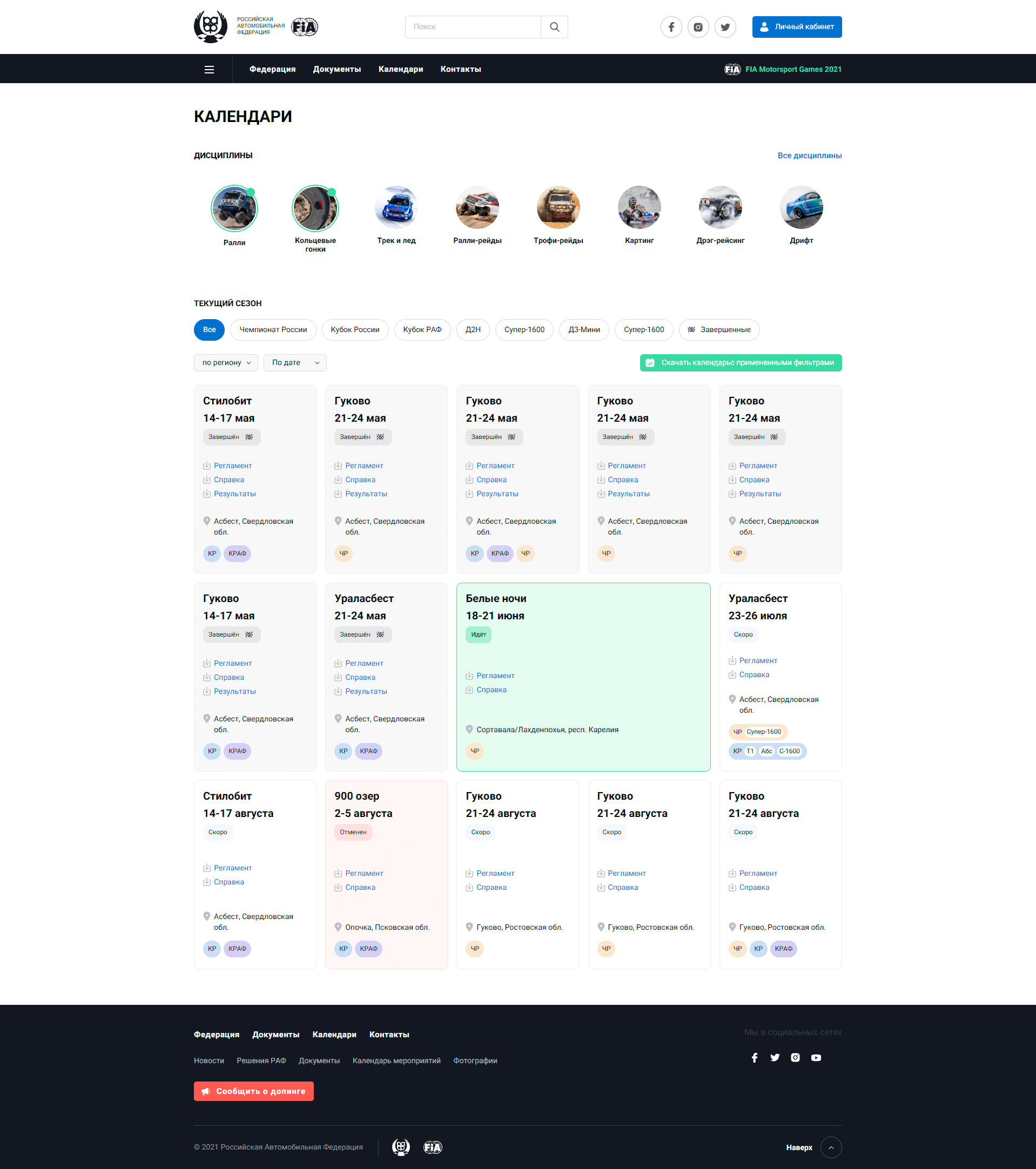Image resolution: width=1036 pixels, height=1169 pixels.
Task: Open Документы in top navigation
Action: coord(337,69)
